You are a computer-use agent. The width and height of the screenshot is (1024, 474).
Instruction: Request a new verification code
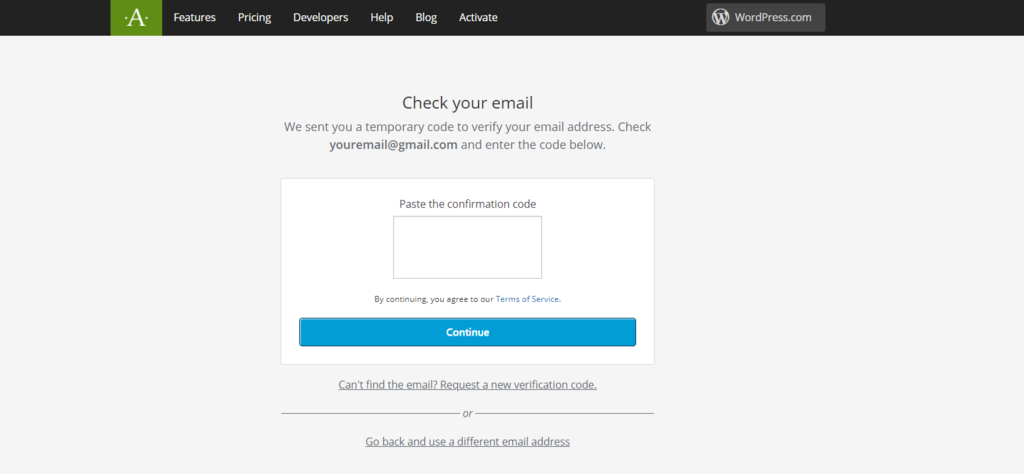coord(467,384)
